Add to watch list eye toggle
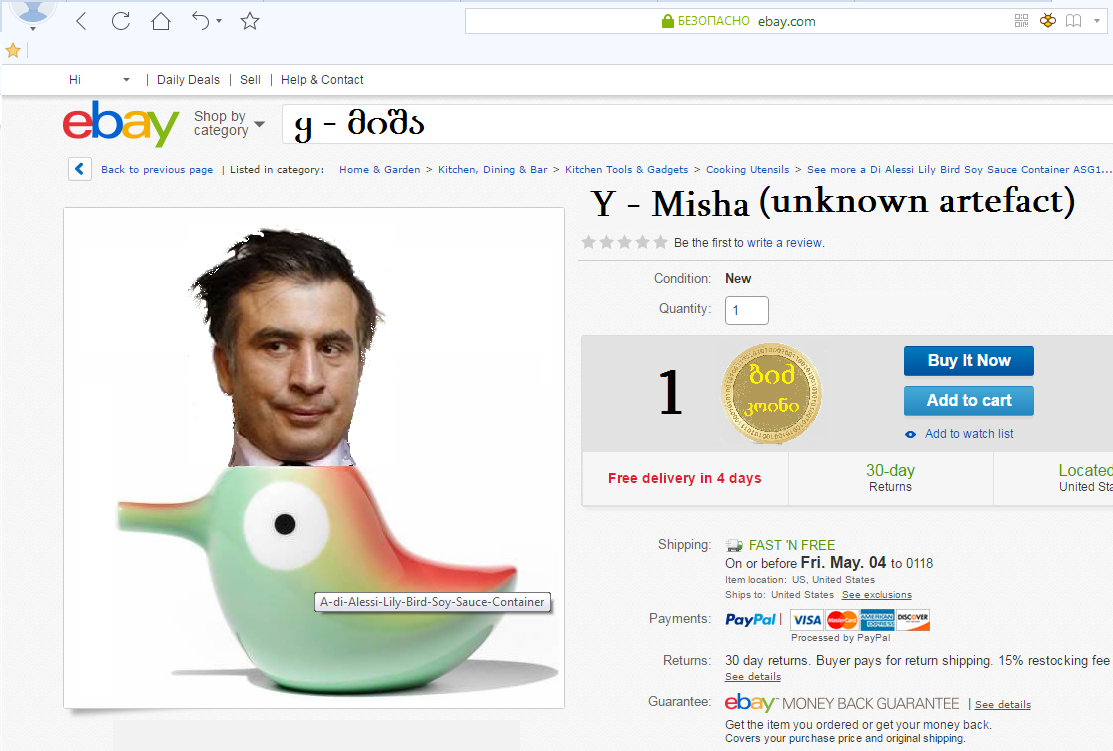 pyautogui.click(x=910, y=434)
